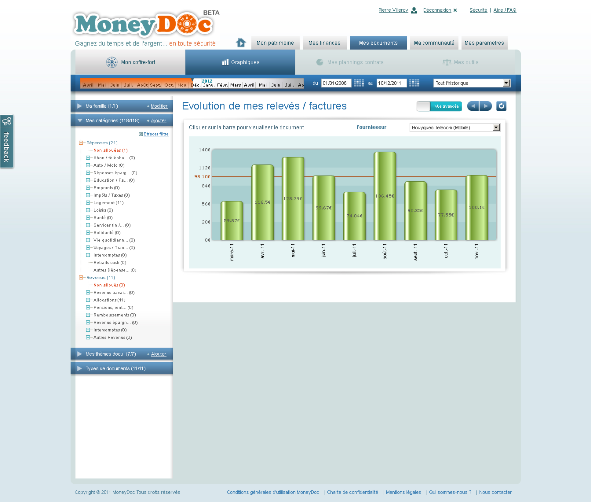The image size is (591, 502).
Task: Open the Tout l'historique period dropdown
Action: click(x=472, y=83)
